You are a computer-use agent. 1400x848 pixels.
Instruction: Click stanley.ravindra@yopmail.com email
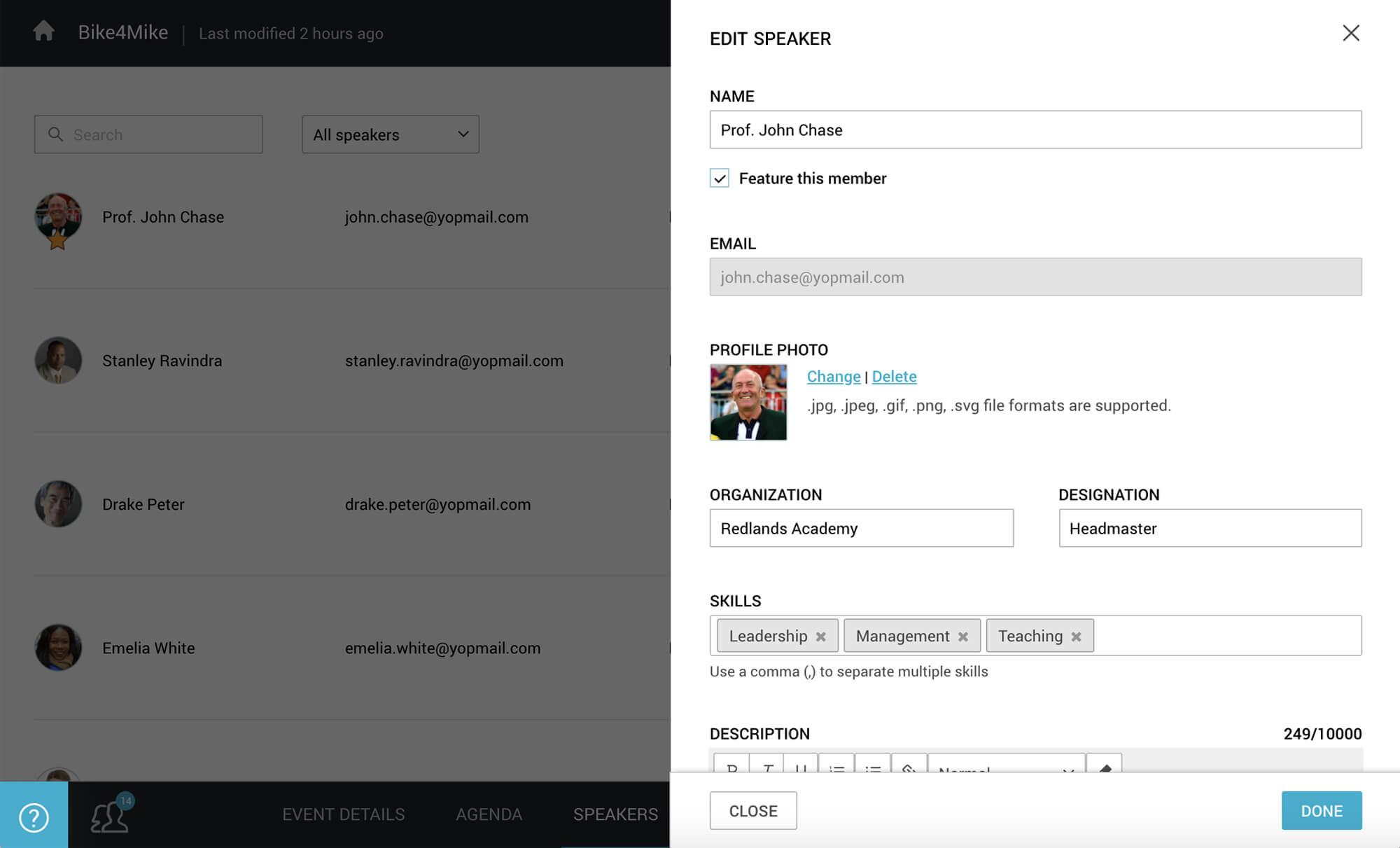454,361
